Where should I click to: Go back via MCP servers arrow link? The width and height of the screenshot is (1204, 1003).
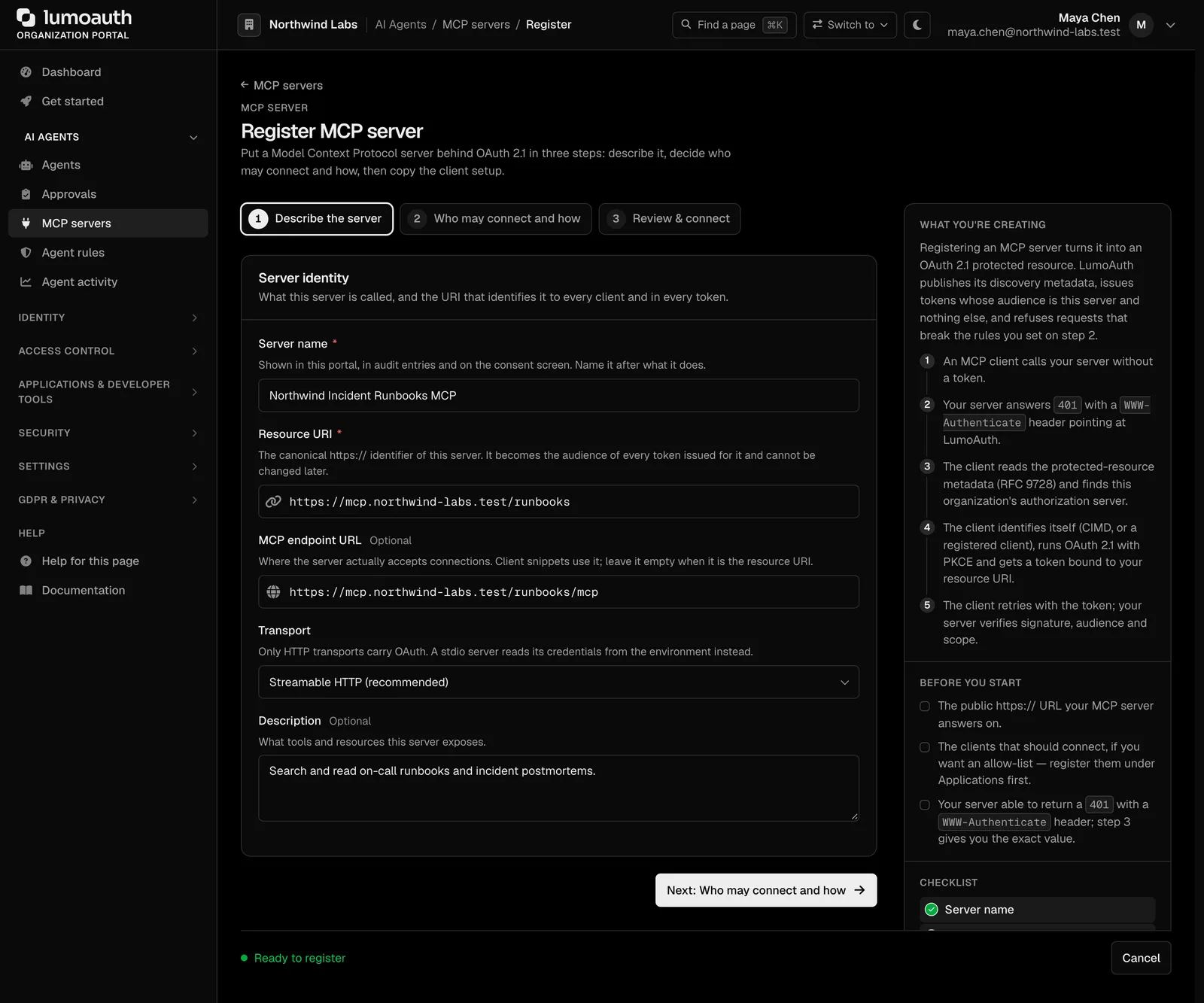point(281,86)
